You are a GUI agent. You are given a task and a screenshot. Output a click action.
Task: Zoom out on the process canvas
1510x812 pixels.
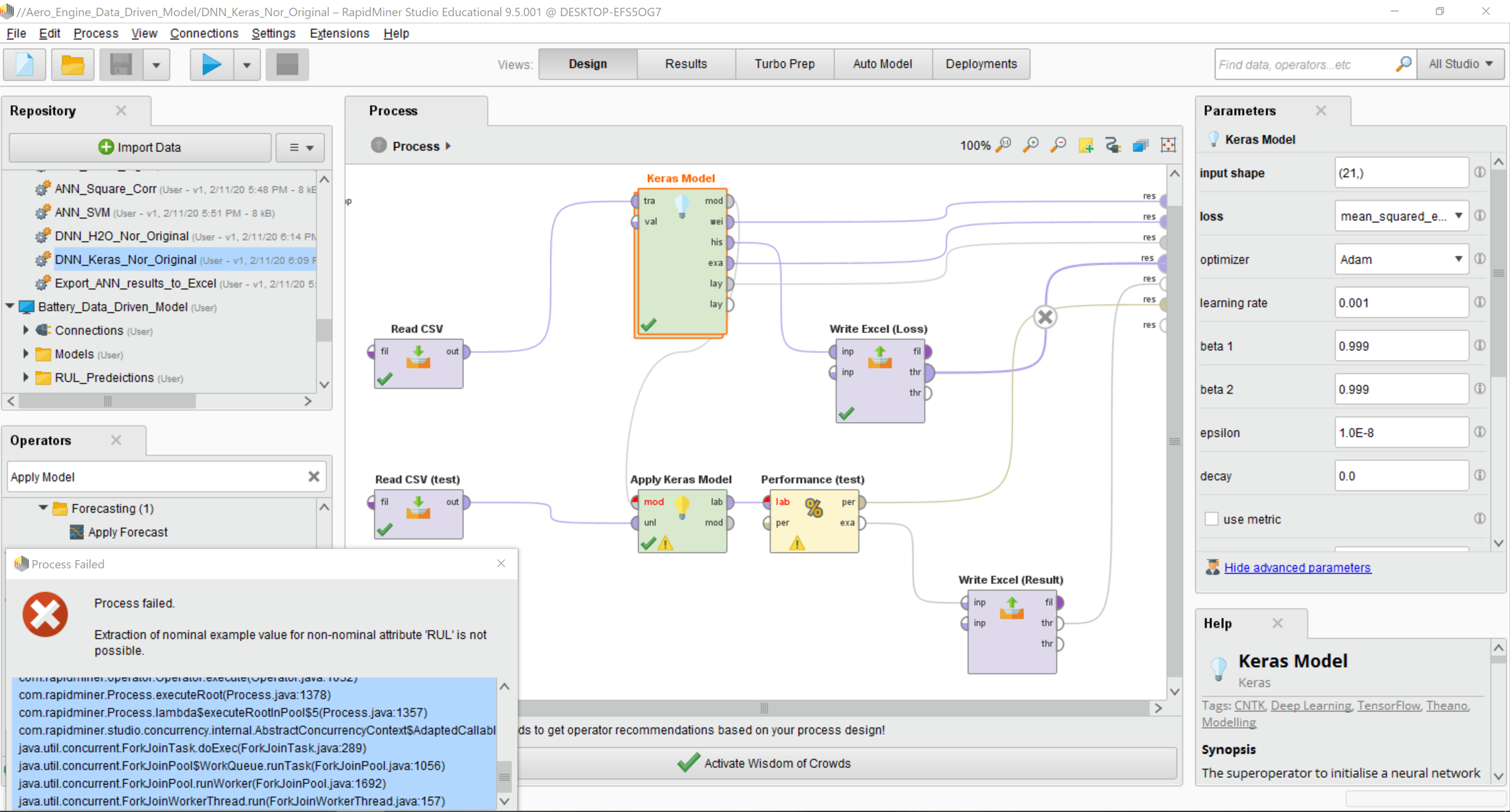click(x=1058, y=145)
